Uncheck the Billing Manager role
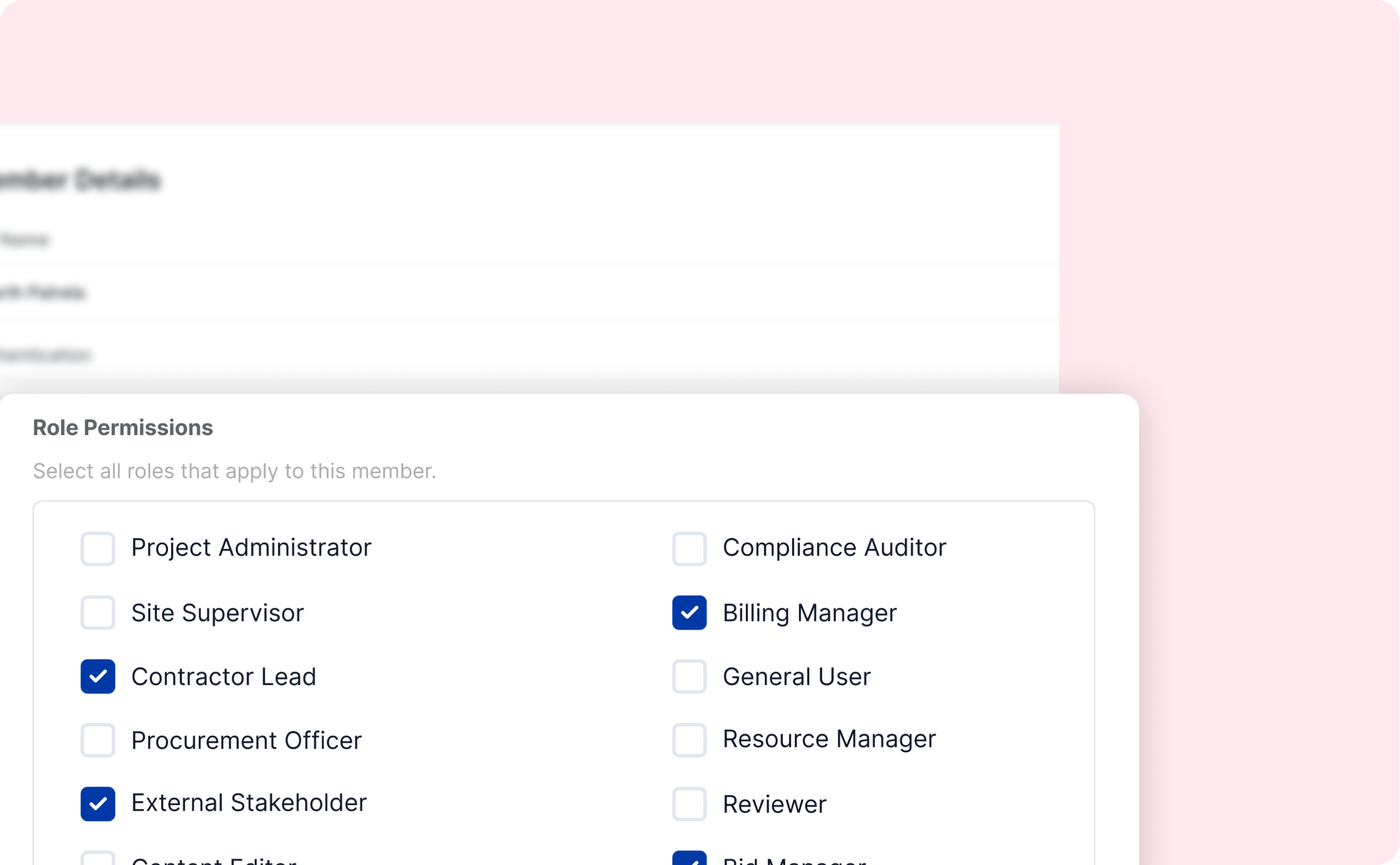The height and width of the screenshot is (865, 1400). click(689, 613)
